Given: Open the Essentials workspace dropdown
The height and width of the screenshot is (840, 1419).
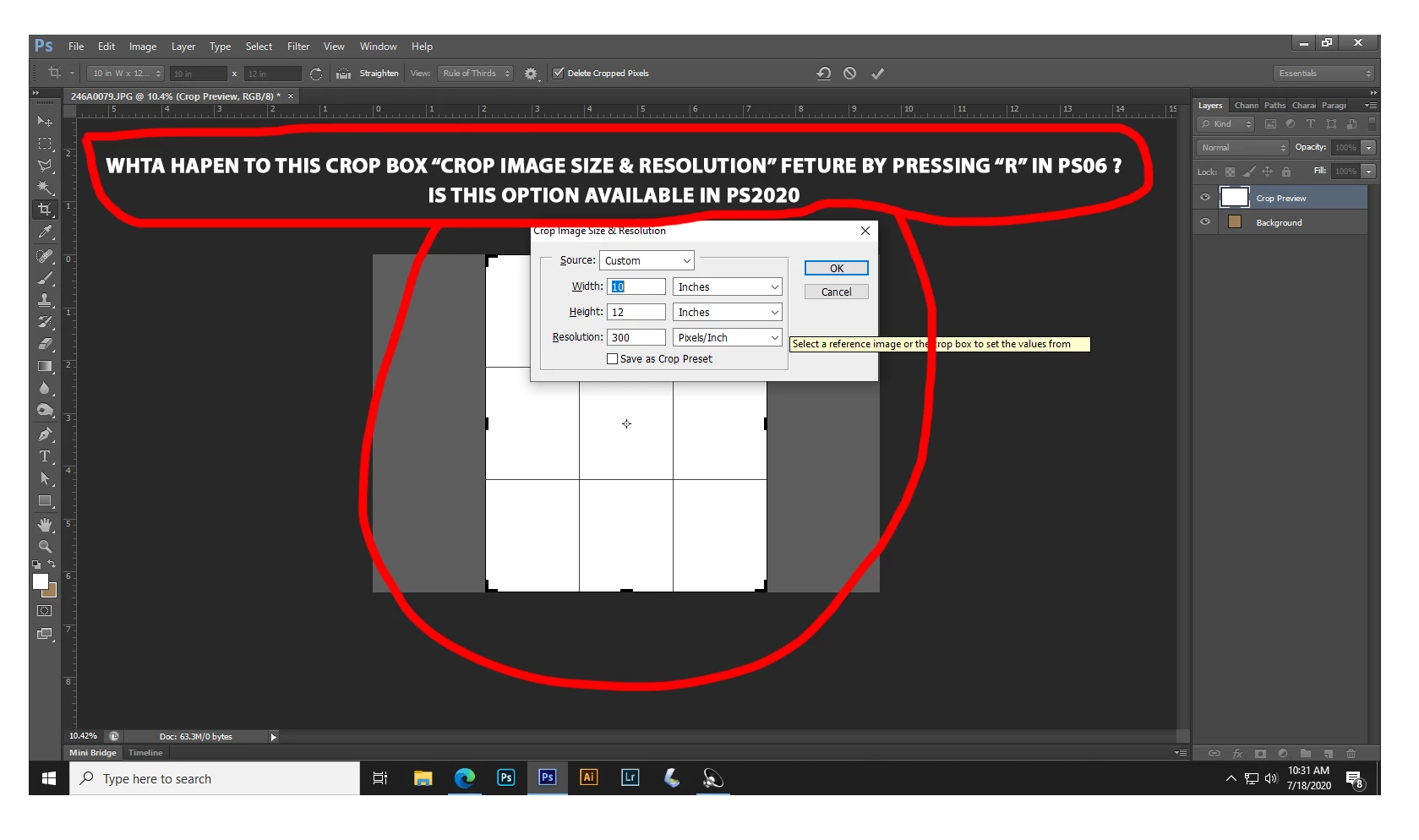Looking at the screenshot, I should click(1323, 74).
